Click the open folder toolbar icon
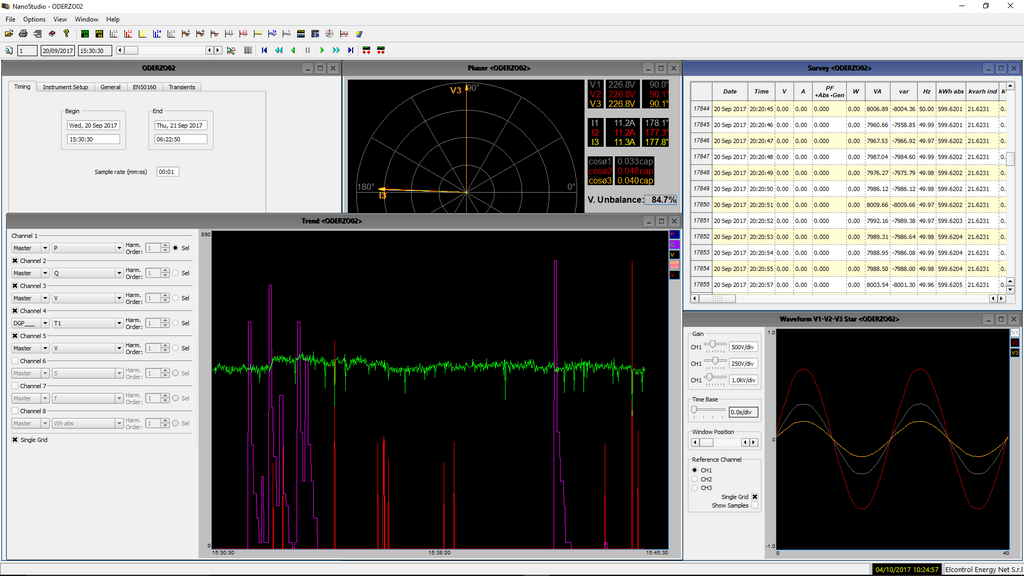Viewport: 1024px width, 576px height. [x=9, y=33]
